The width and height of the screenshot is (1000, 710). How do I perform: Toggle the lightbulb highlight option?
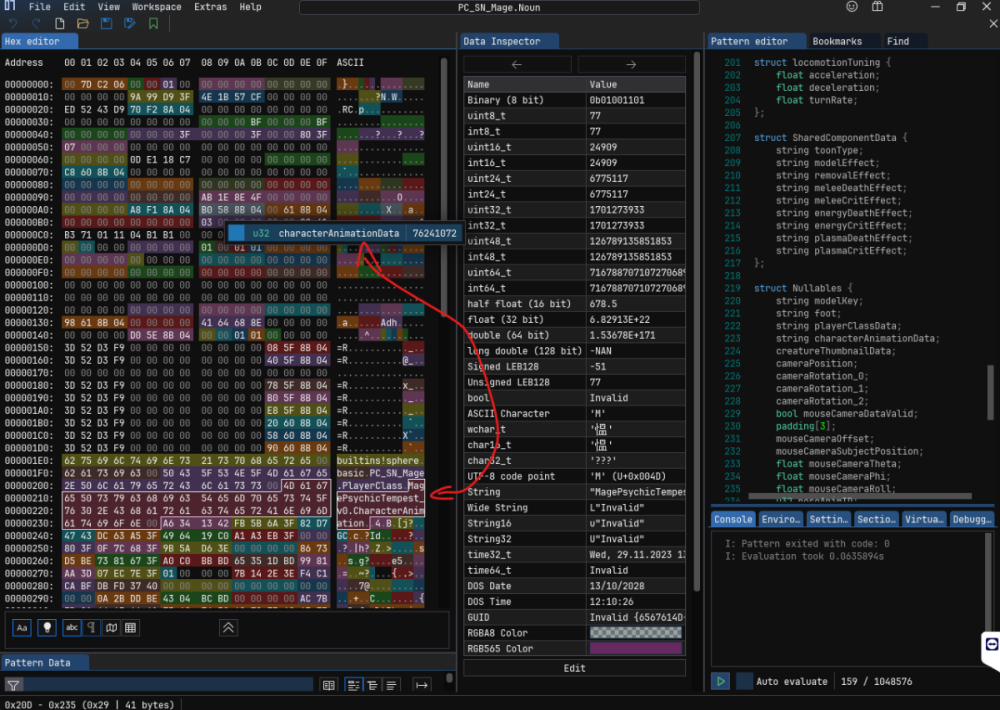(46, 628)
